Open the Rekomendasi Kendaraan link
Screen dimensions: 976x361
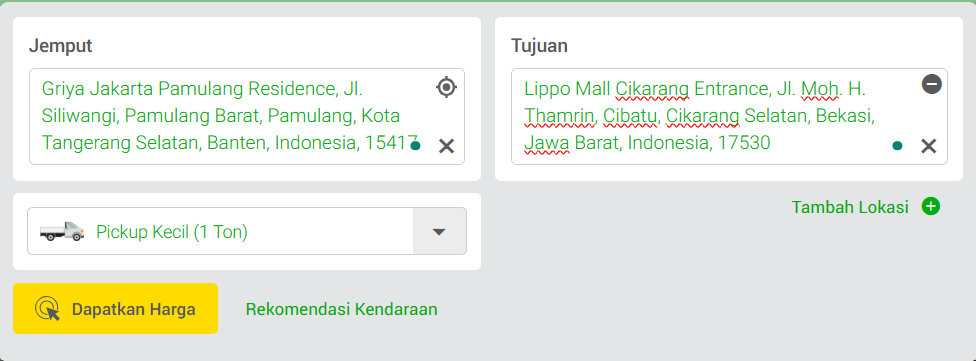(341, 309)
